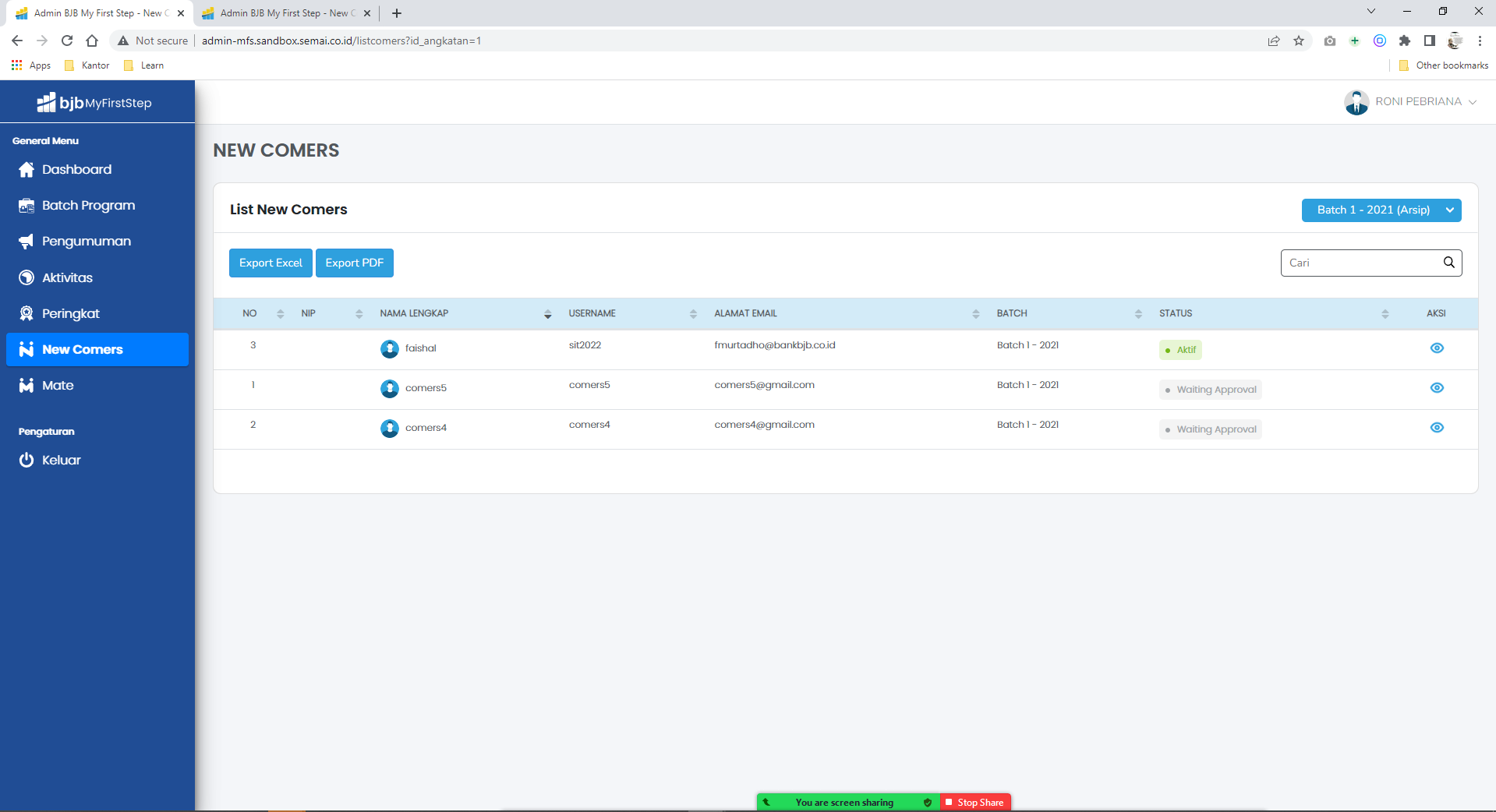Image resolution: width=1496 pixels, height=812 pixels.
Task: Click the browser home icon
Action: pyautogui.click(x=92, y=41)
